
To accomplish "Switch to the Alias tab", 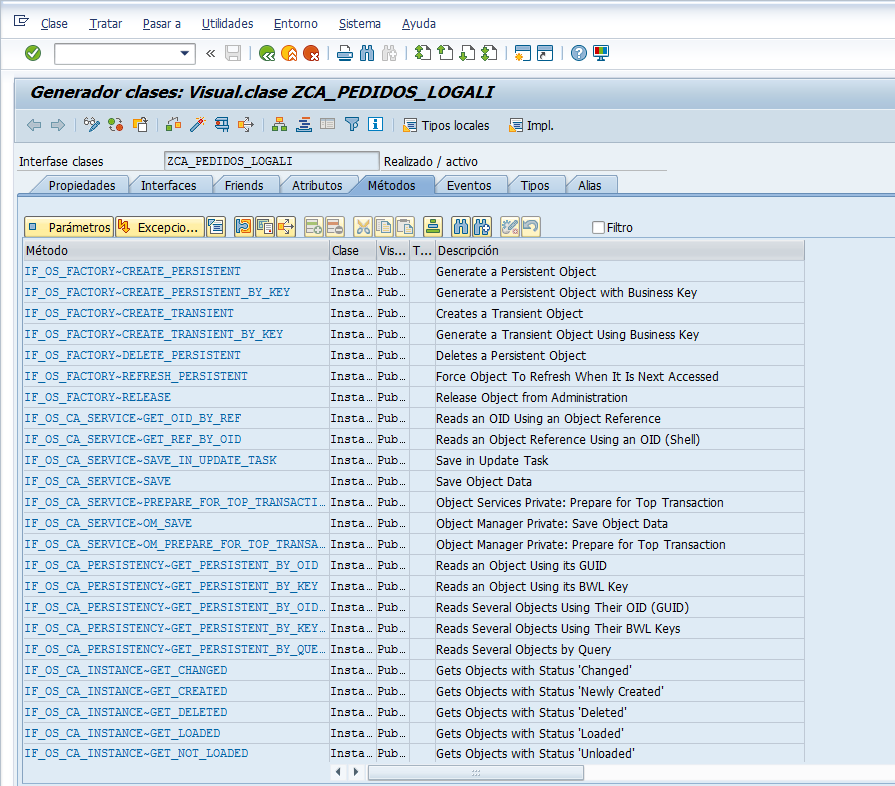I will pyautogui.click(x=590, y=186).
